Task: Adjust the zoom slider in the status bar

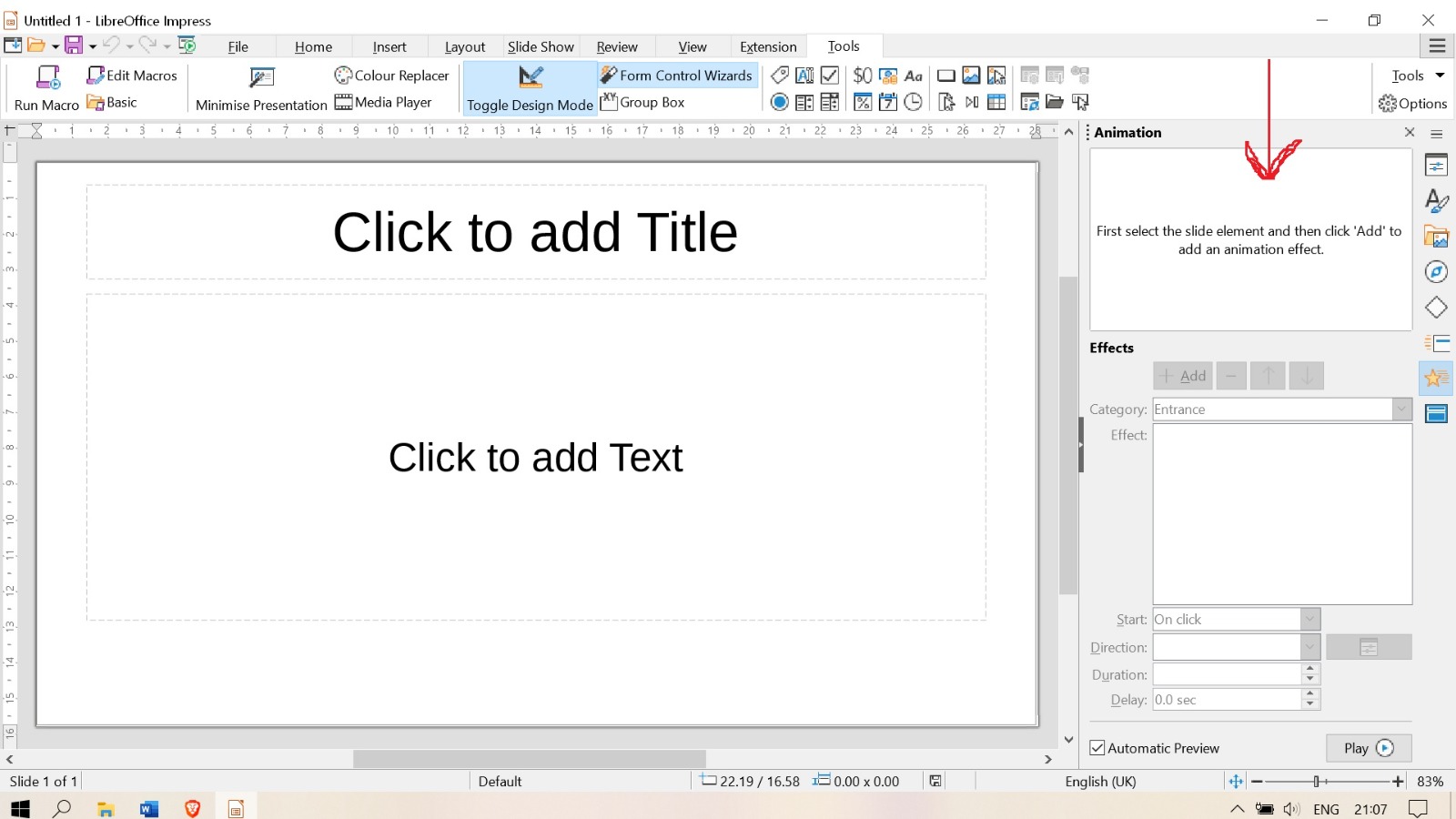Action: pyautogui.click(x=1319, y=781)
